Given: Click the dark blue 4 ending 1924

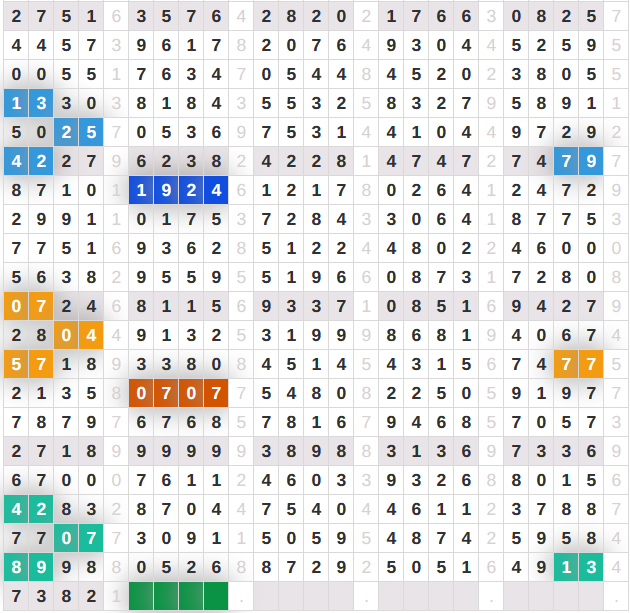Looking at the screenshot, I should (x=216, y=190).
